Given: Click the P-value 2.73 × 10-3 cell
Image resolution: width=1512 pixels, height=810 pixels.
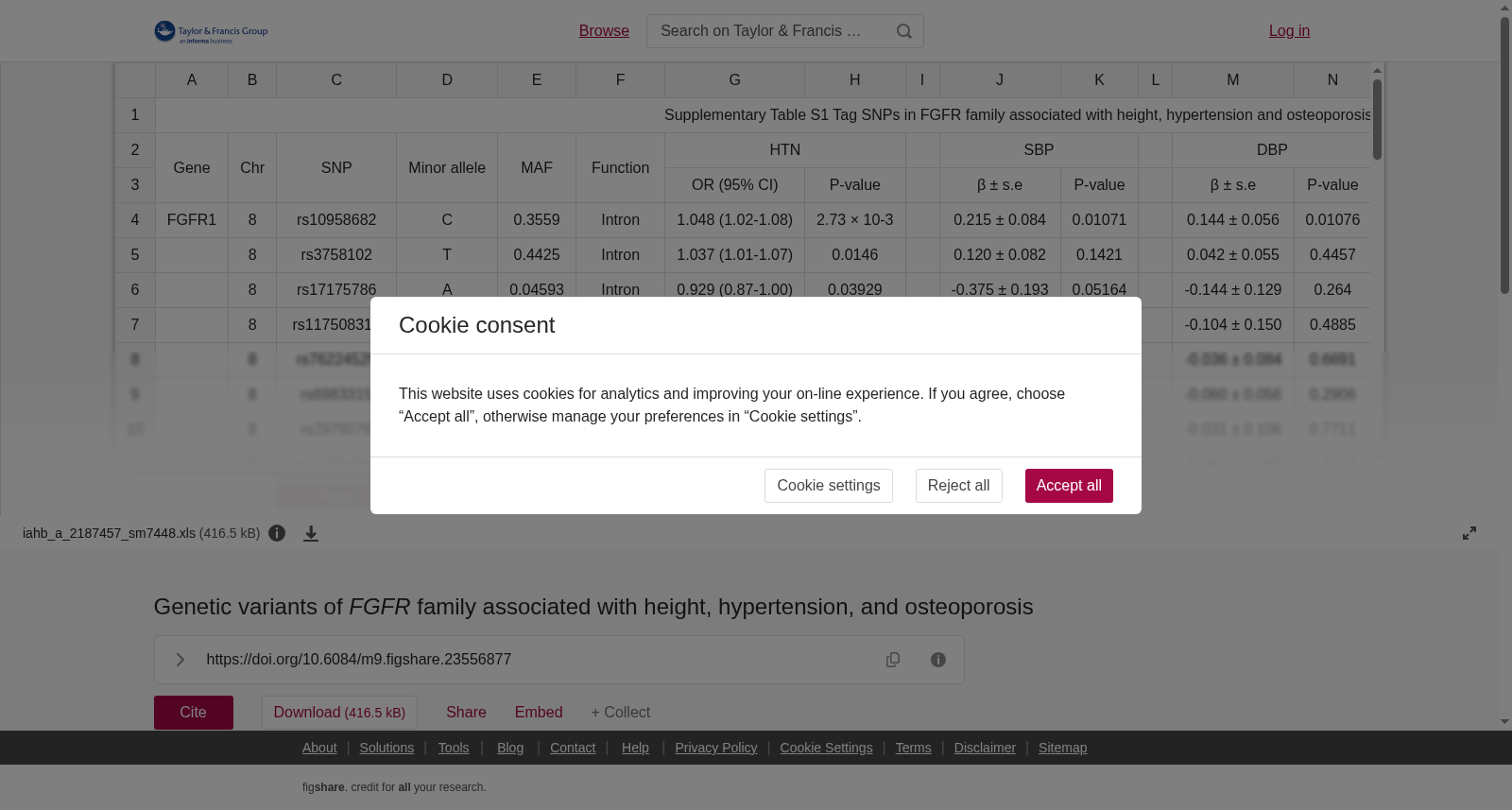Looking at the screenshot, I should pyautogui.click(x=855, y=220).
